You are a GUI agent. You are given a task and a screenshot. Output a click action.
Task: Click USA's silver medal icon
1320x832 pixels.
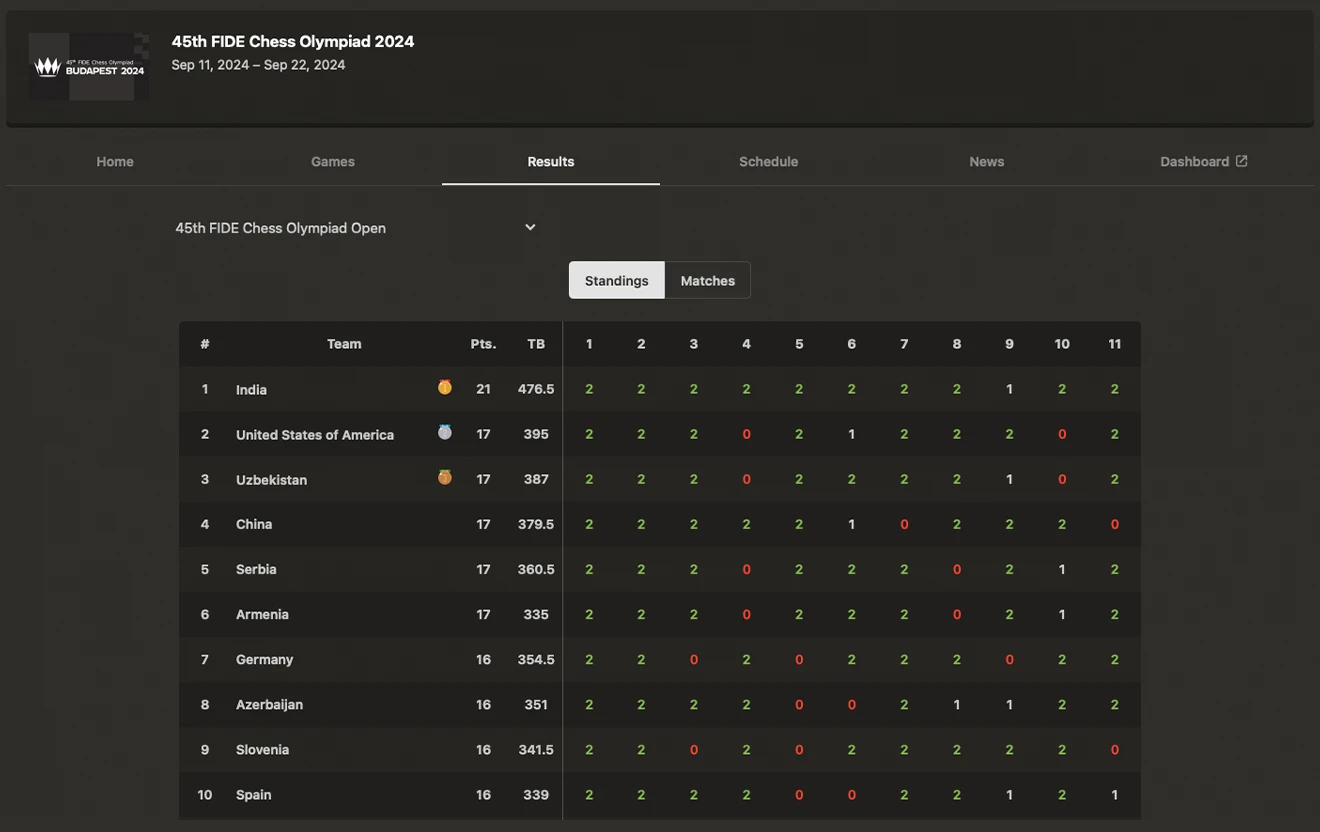[x=445, y=432]
